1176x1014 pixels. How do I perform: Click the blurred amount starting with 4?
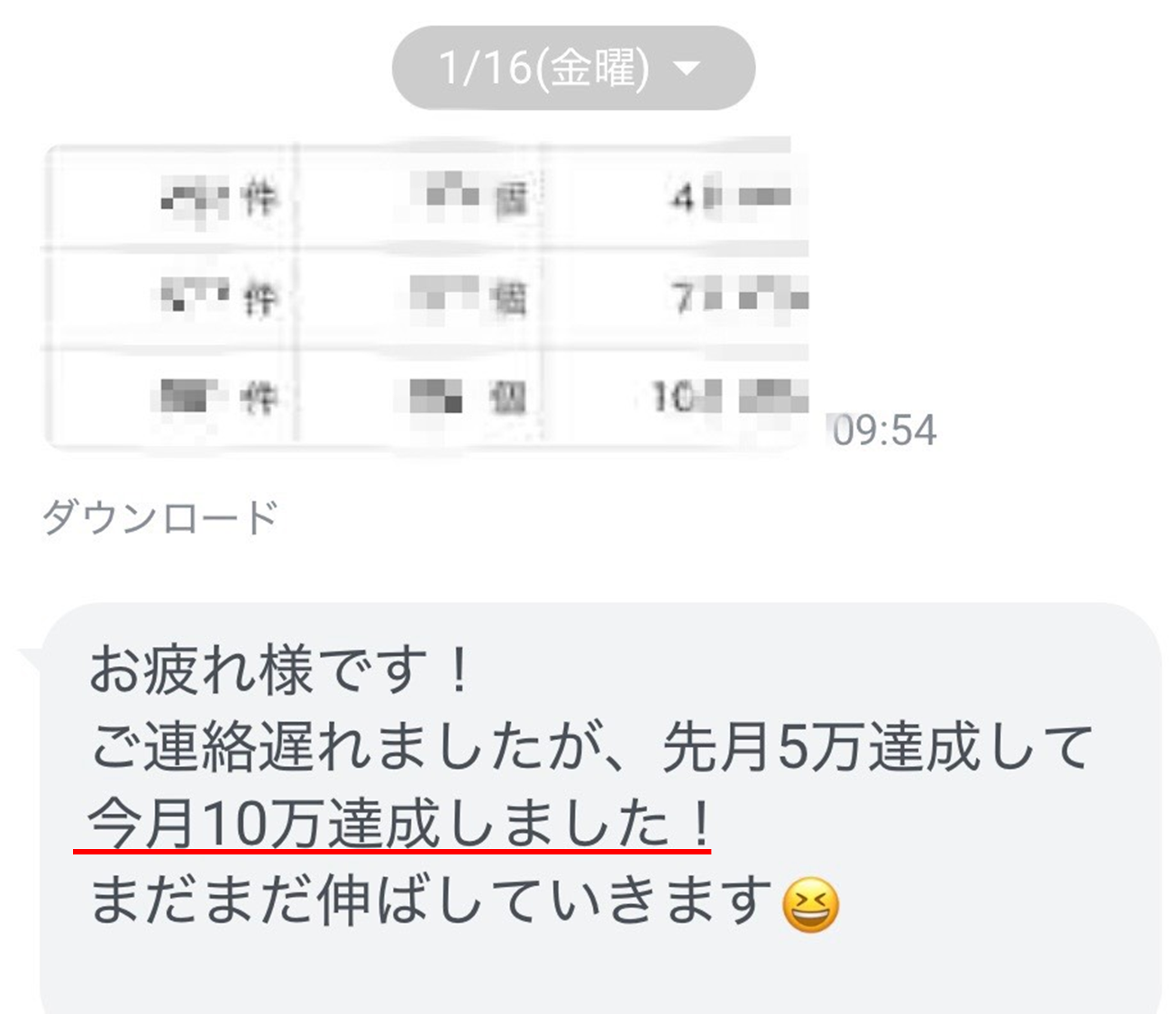point(731,196)
